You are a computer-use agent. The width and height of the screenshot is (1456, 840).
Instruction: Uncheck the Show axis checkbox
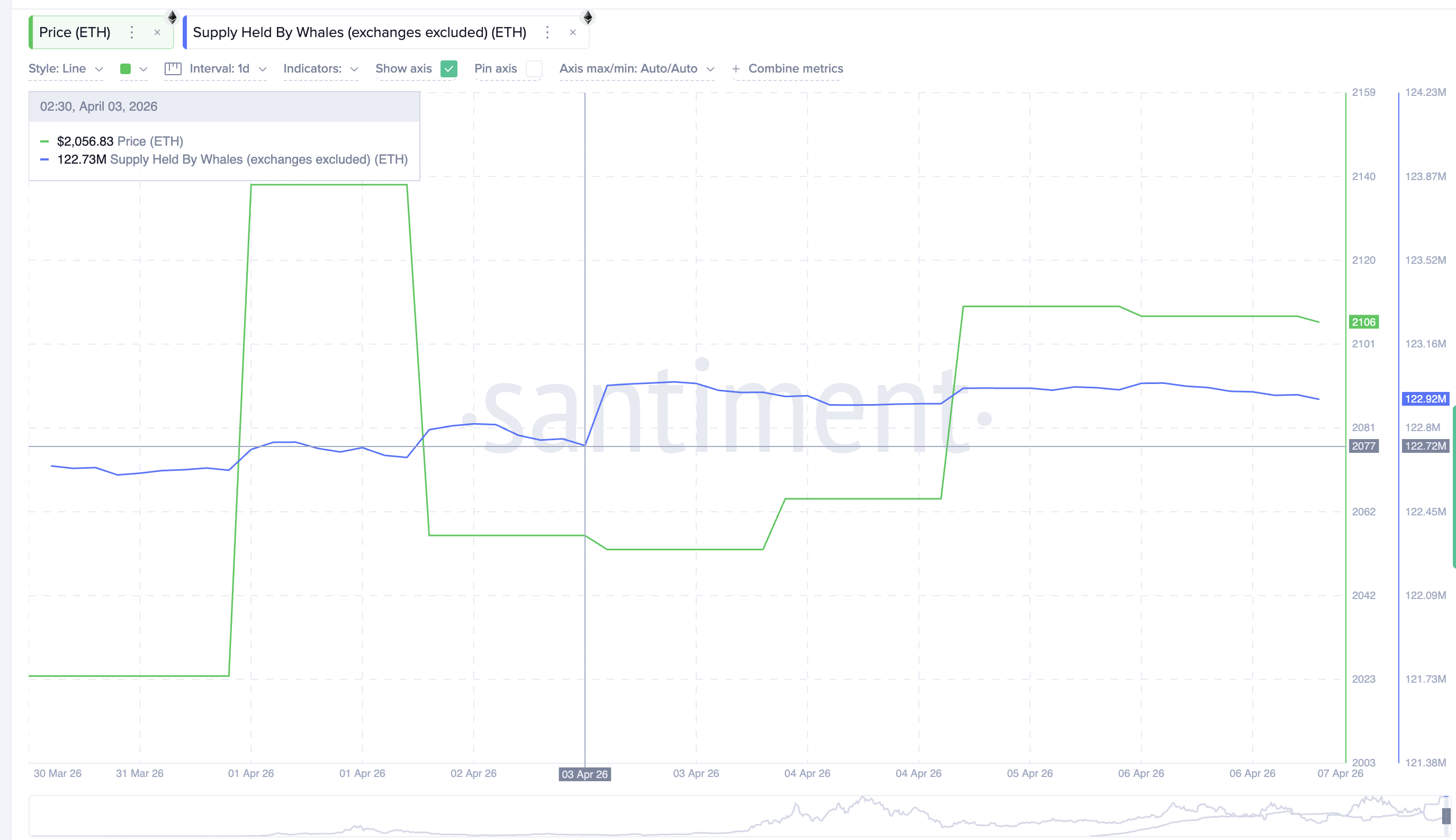(448, 69)
